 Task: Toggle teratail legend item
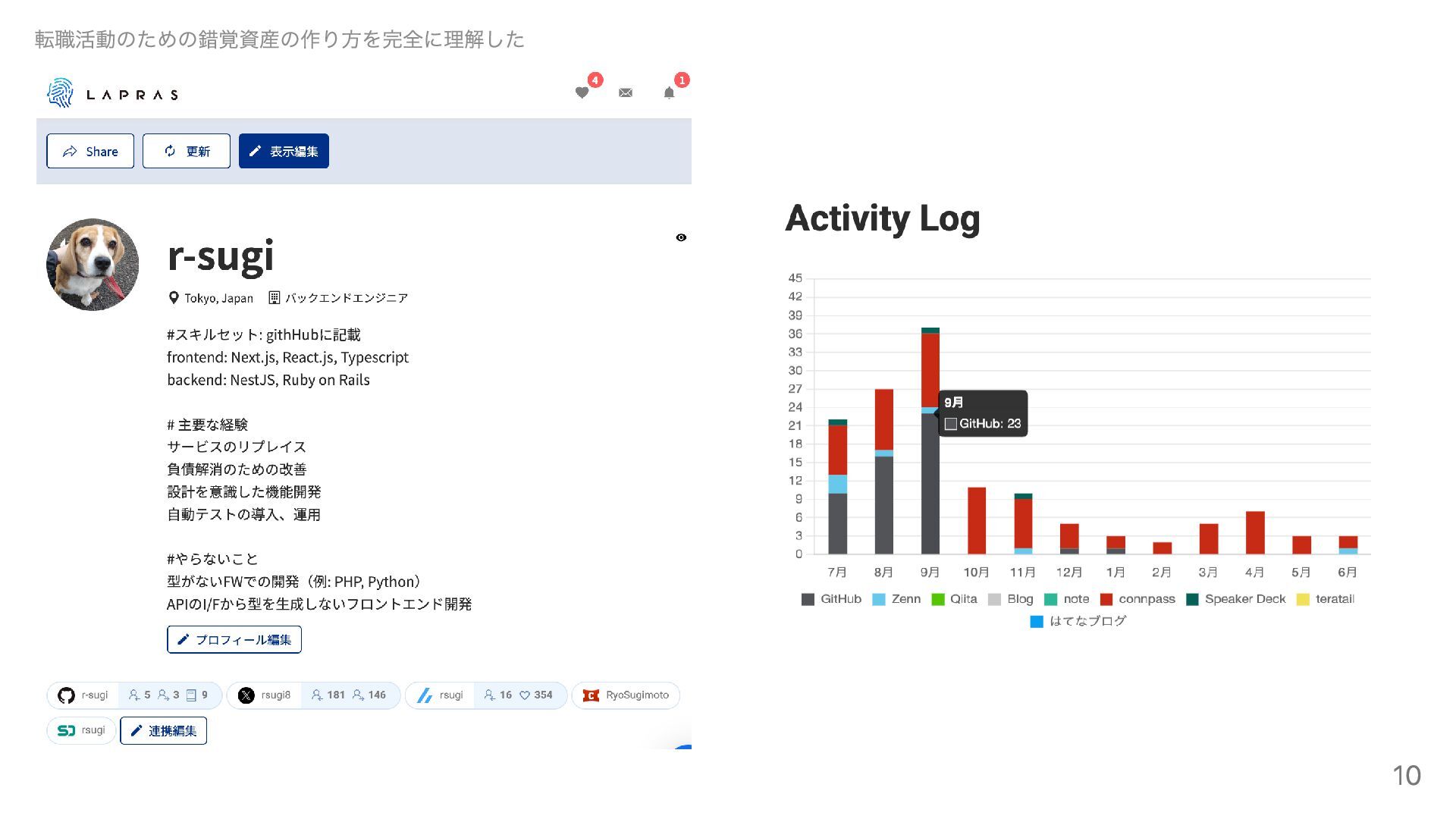[1326, 599]
